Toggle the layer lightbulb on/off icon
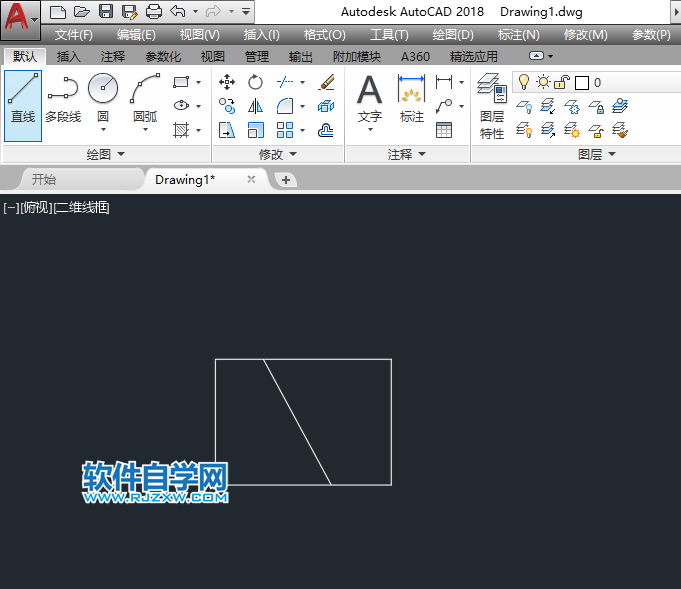 pos(523,82)
